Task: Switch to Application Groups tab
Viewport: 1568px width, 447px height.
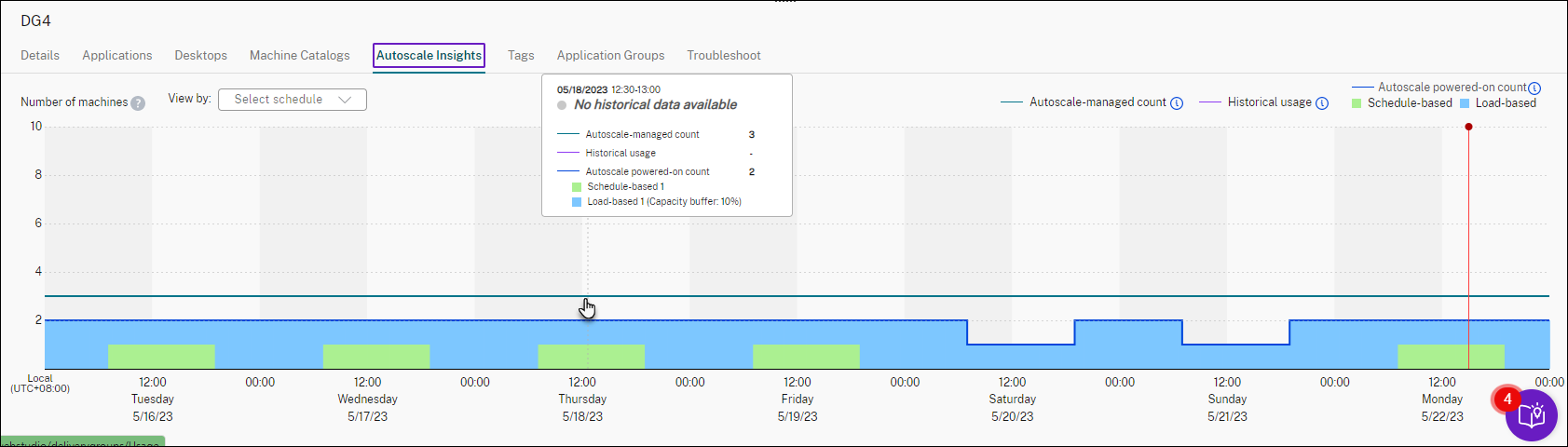Action: 611,56
